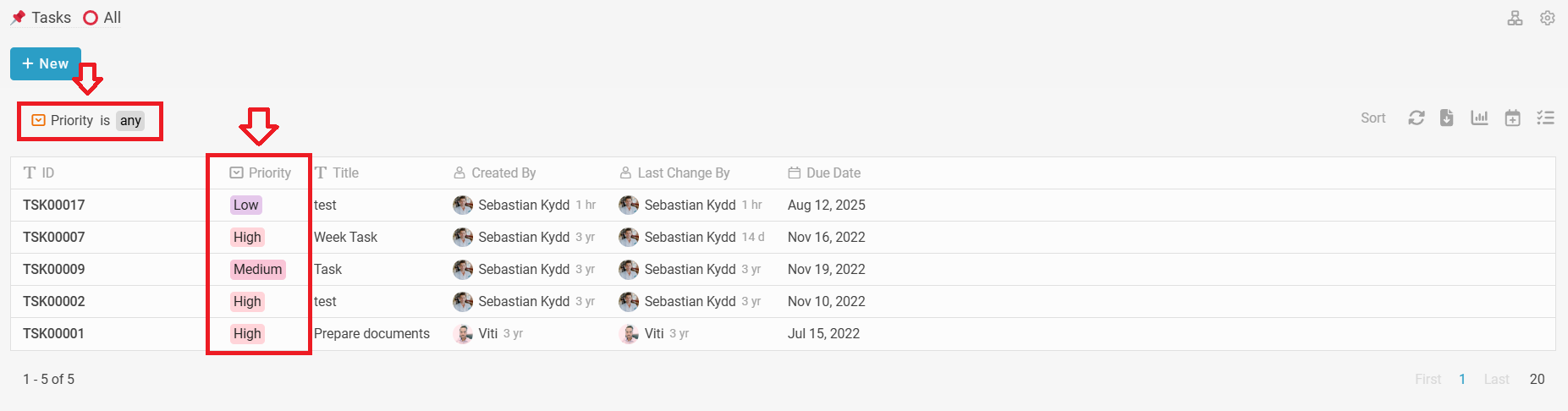1568x411 pixels.
Task: Refresh the task list
Action: click(x=1416, y=118)
